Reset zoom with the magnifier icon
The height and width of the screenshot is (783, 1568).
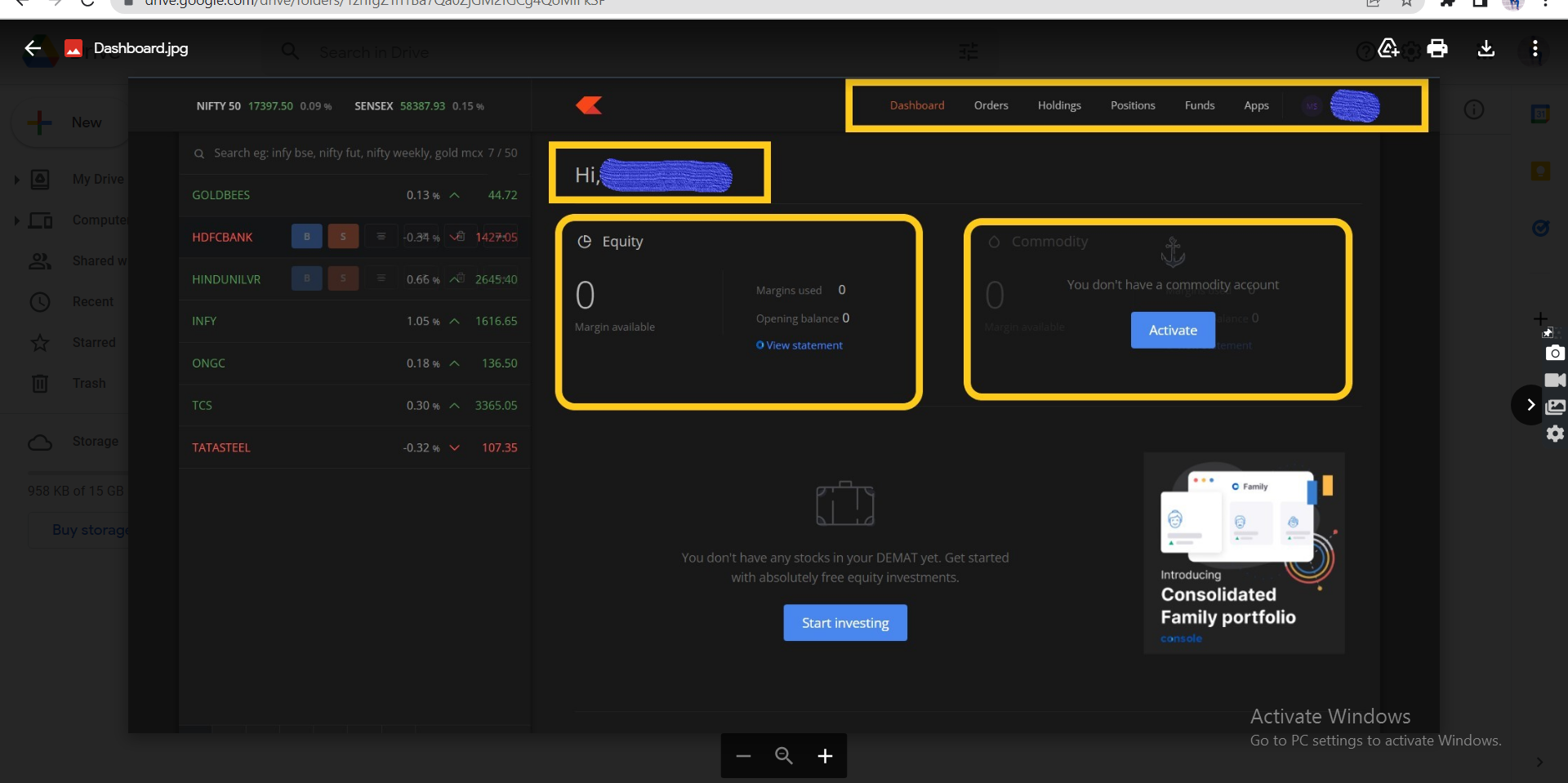pyautogui.click(x=784, y=756)
